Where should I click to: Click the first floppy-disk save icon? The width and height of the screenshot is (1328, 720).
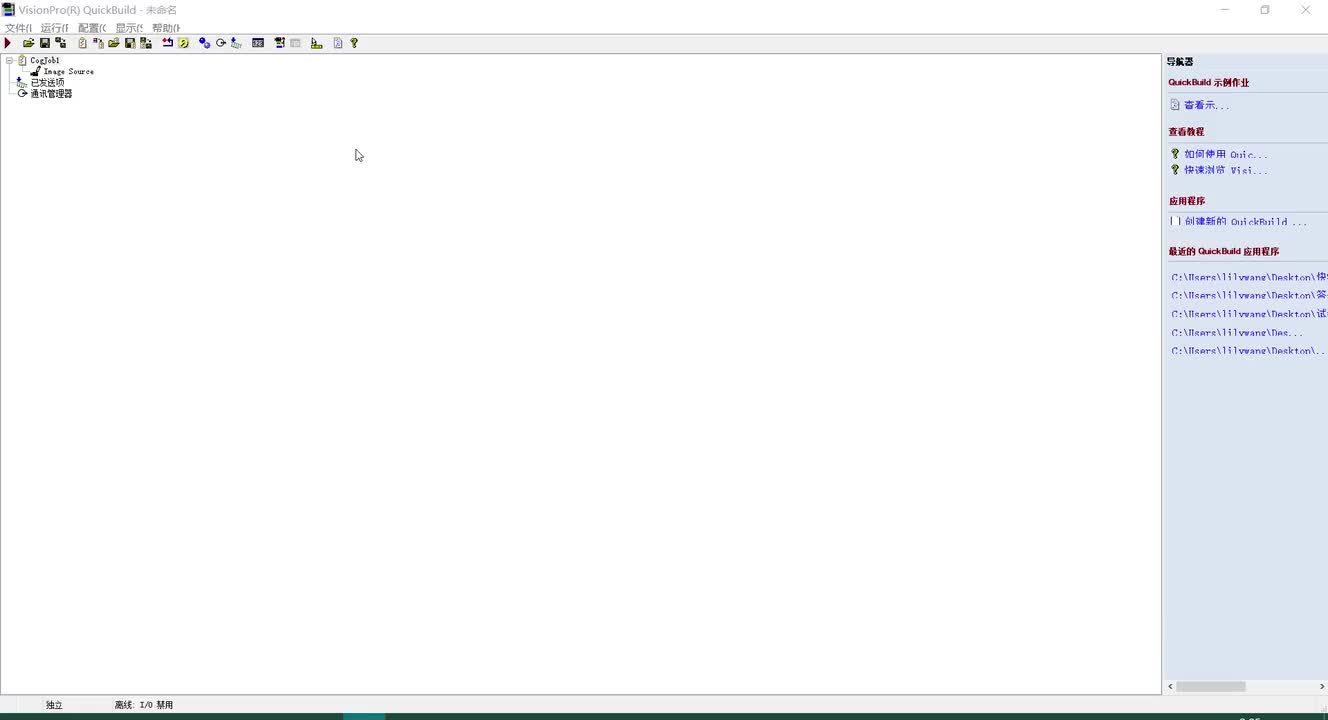pos(45,43)
